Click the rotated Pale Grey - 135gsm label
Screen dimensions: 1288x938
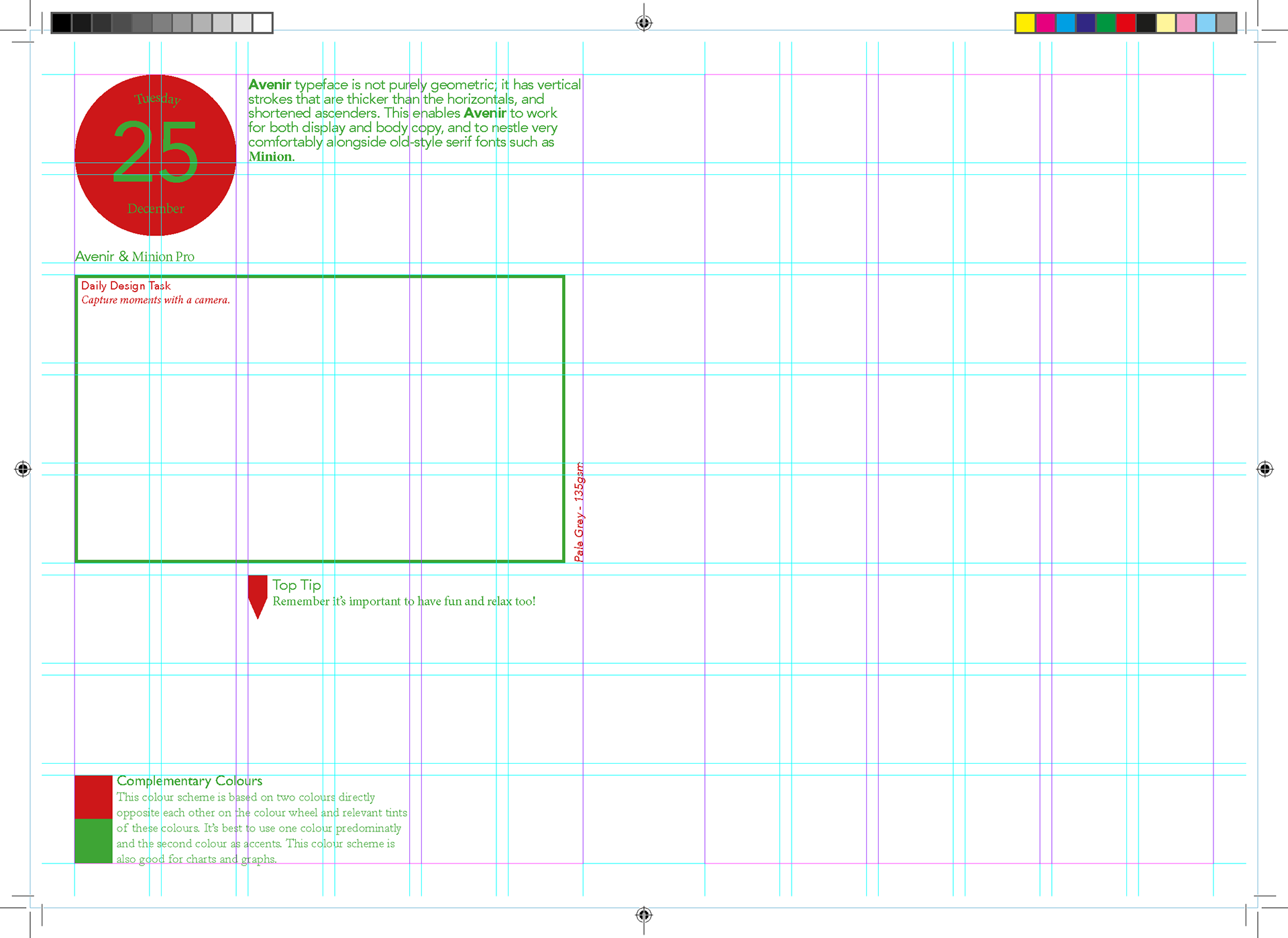click(x=579, y=512)
